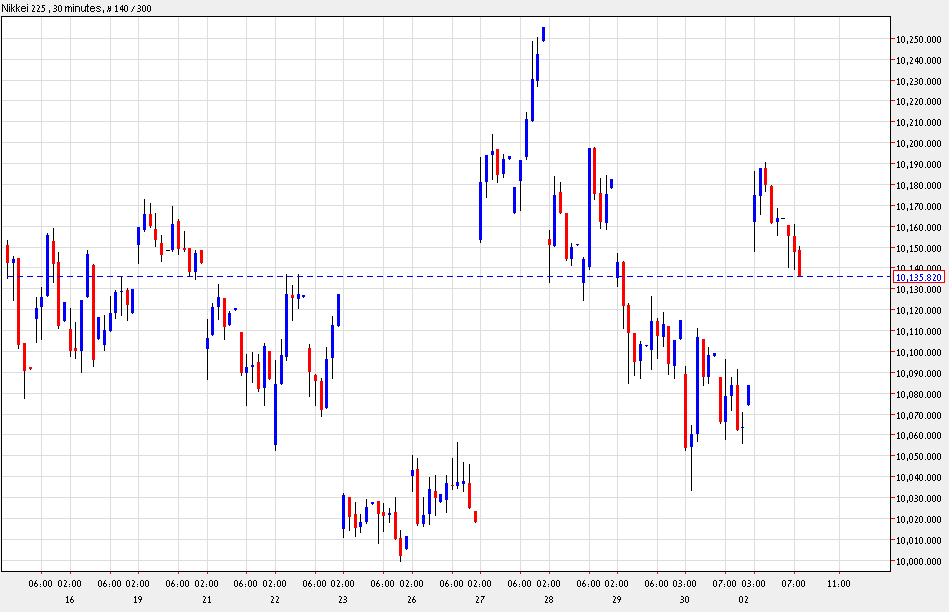
Task: Pick date label 29 on time axis
Action: point(616,599)
